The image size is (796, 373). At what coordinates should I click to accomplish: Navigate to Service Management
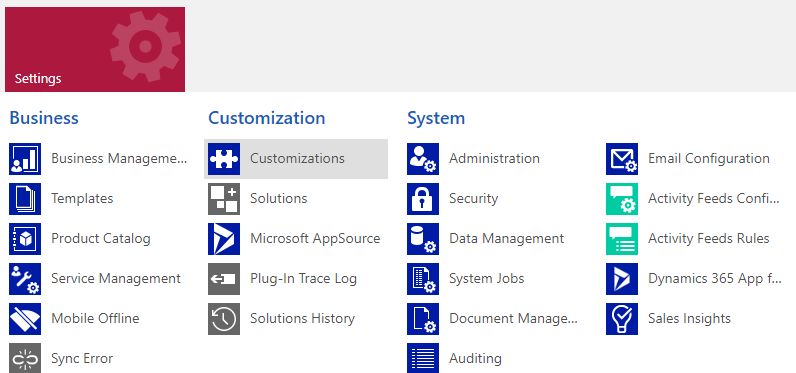coord(116,279)
